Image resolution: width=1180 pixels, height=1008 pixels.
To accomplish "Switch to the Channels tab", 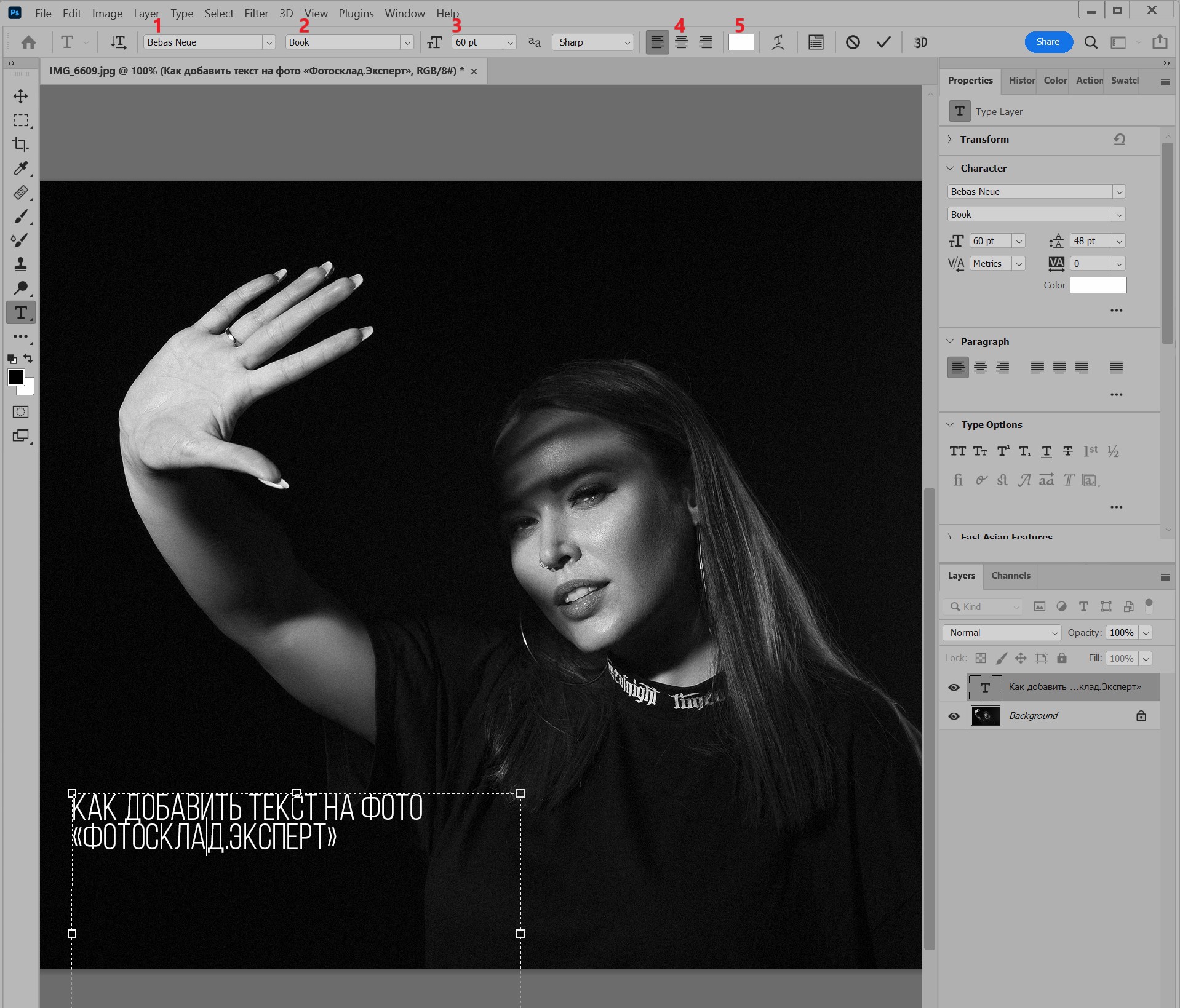I will [1010, 576].
